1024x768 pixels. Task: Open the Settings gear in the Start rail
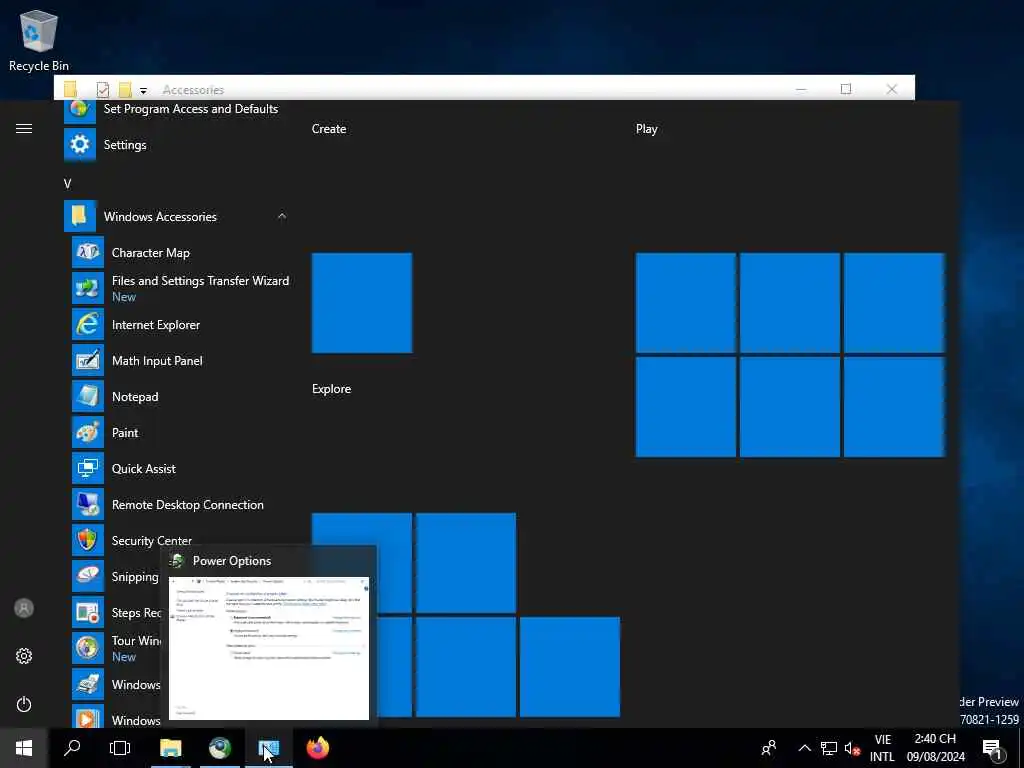(24, 656)
